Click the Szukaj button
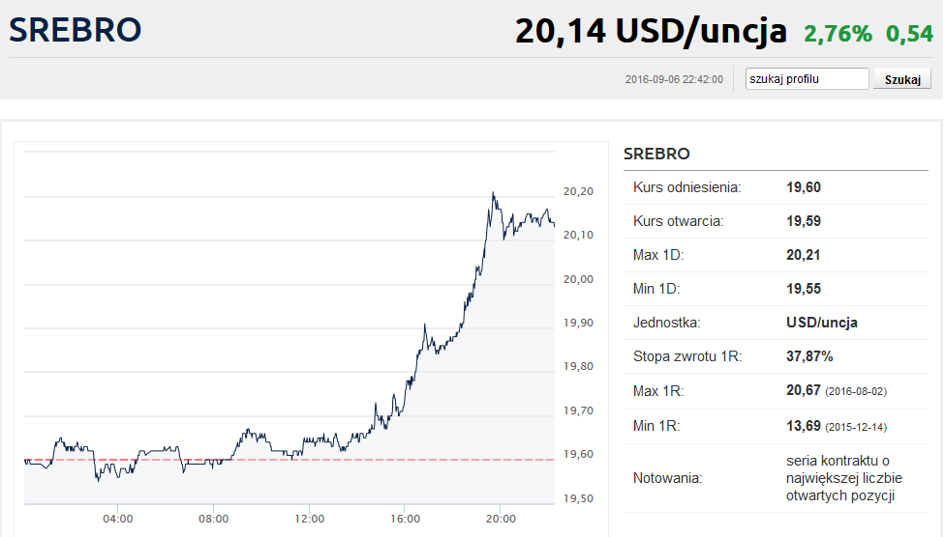Image resolution: width=945 pixels, height=537 pixels. point(902,79)
